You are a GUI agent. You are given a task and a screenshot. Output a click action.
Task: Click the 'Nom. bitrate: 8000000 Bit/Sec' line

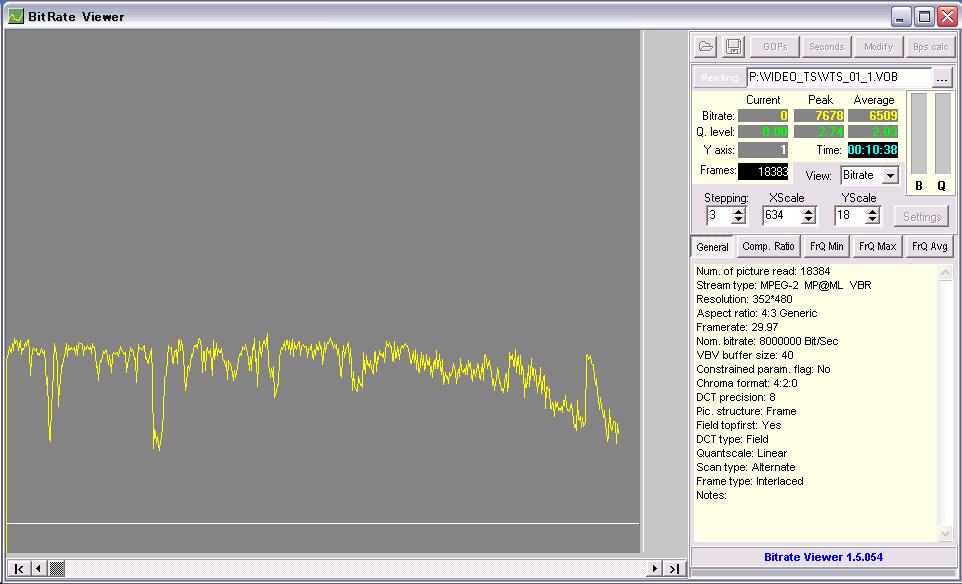767,341
